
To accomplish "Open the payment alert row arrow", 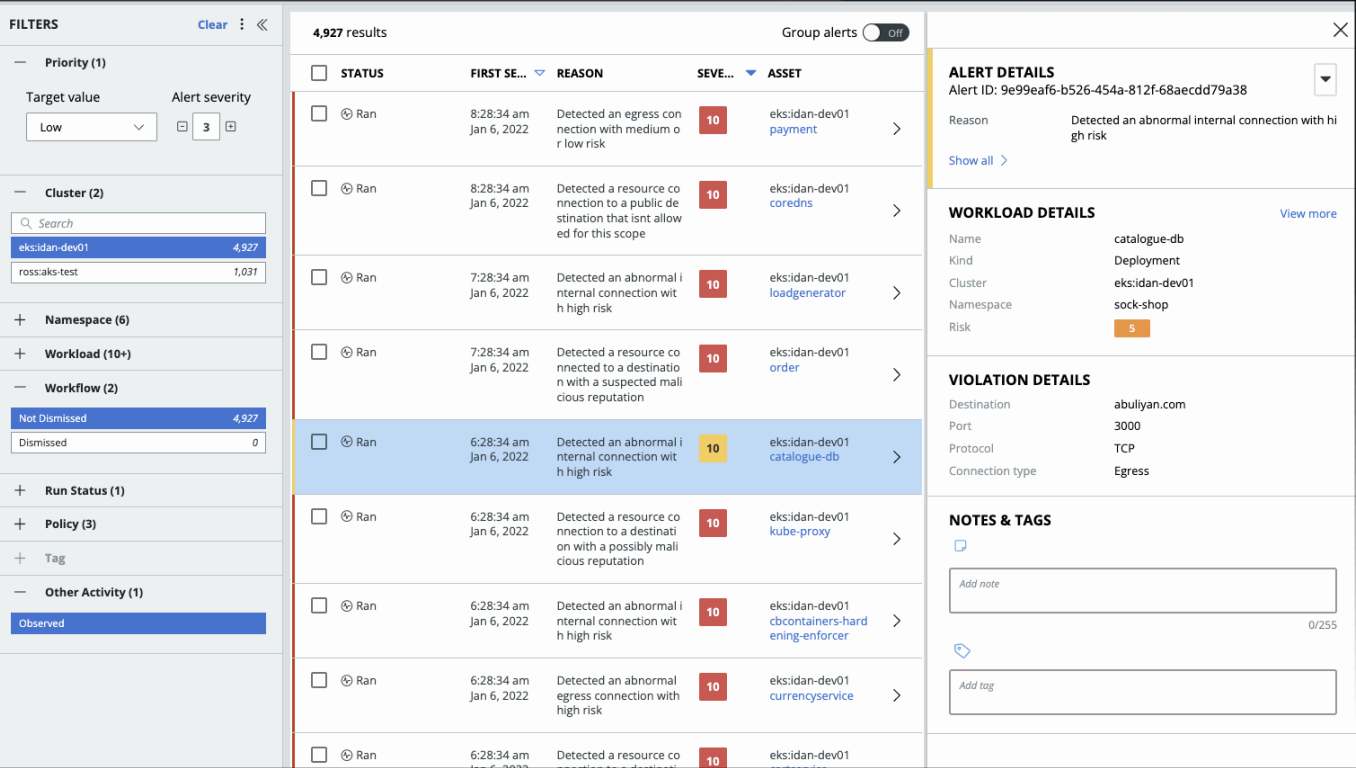I will pyautogui.click(x=896, y=129).
